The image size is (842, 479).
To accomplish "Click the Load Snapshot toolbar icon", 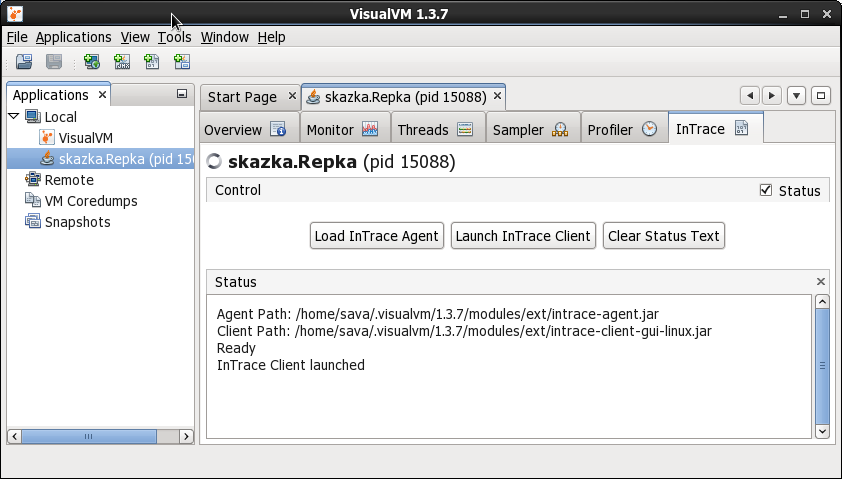I will tap(24, 62).
